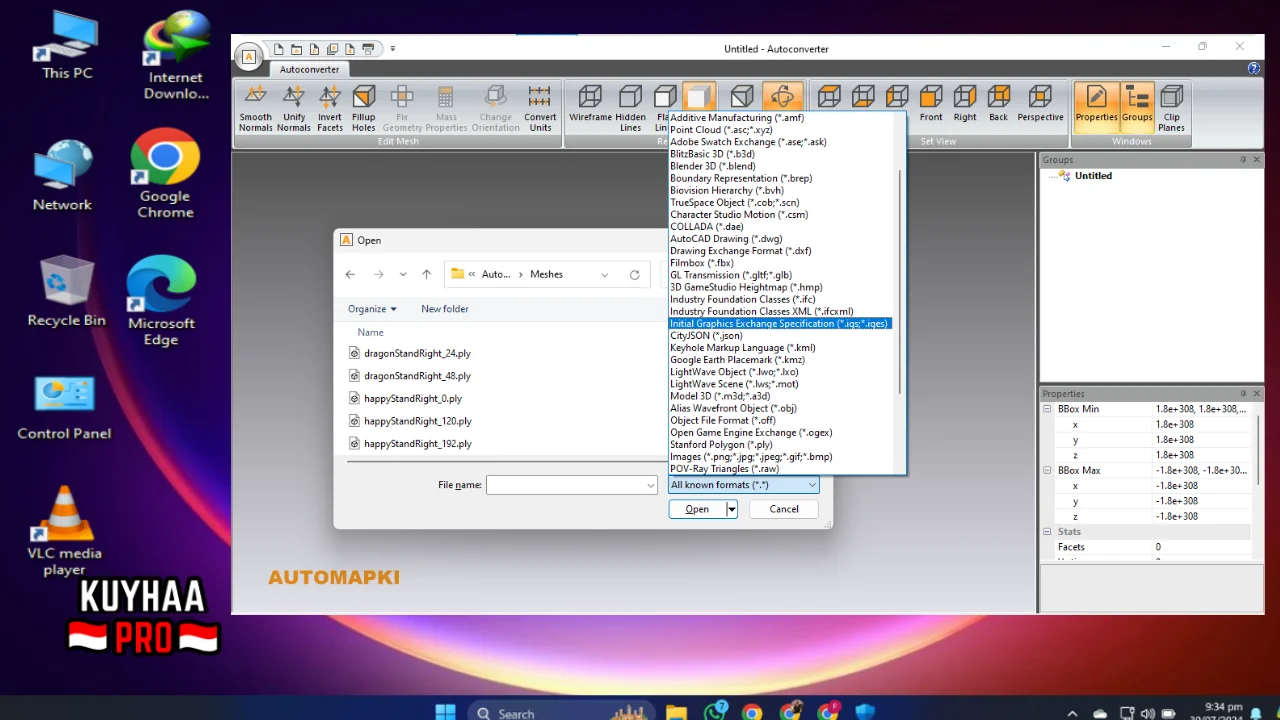This screenshot has width=1280, height=720.
Task: Expand the File name history dropdown arrow
Action: click(651, 485)
